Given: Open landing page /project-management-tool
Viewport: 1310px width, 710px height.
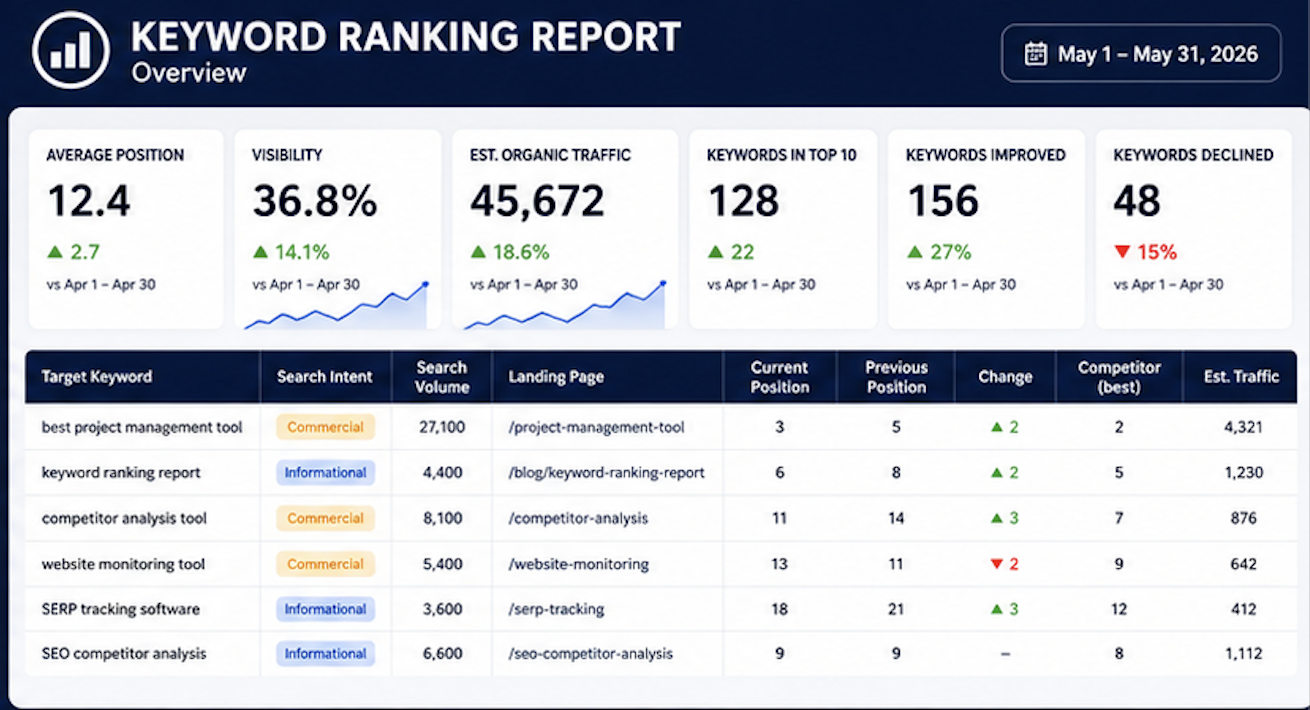Looking at the screenshot, I should pos(597,427).
